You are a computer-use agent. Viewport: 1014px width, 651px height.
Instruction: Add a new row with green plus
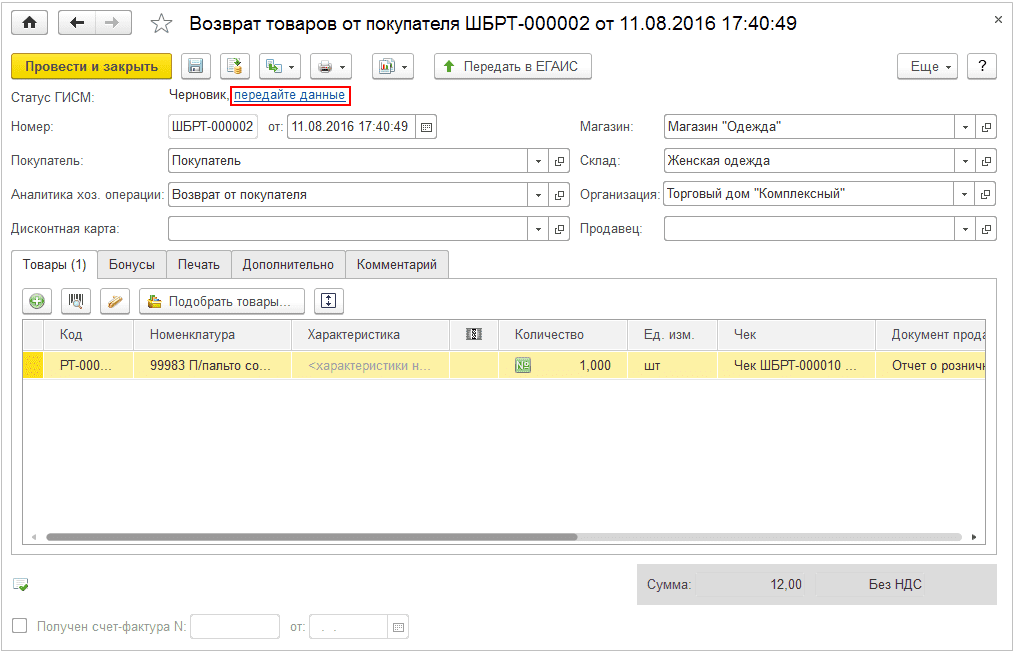(37, 301)
